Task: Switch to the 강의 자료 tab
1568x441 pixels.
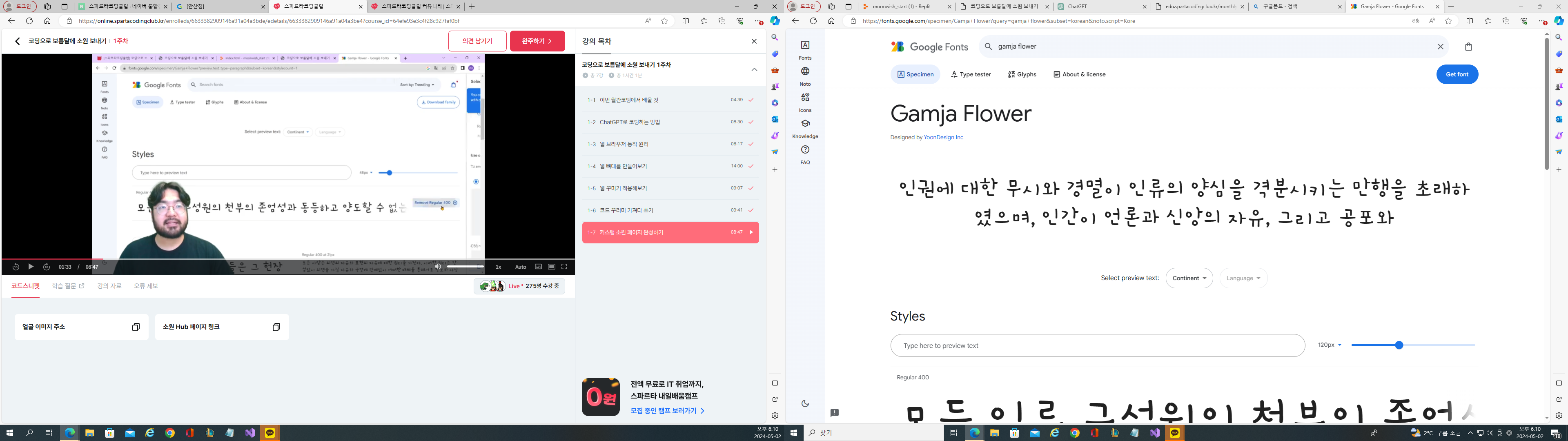Action: (109, 286)
